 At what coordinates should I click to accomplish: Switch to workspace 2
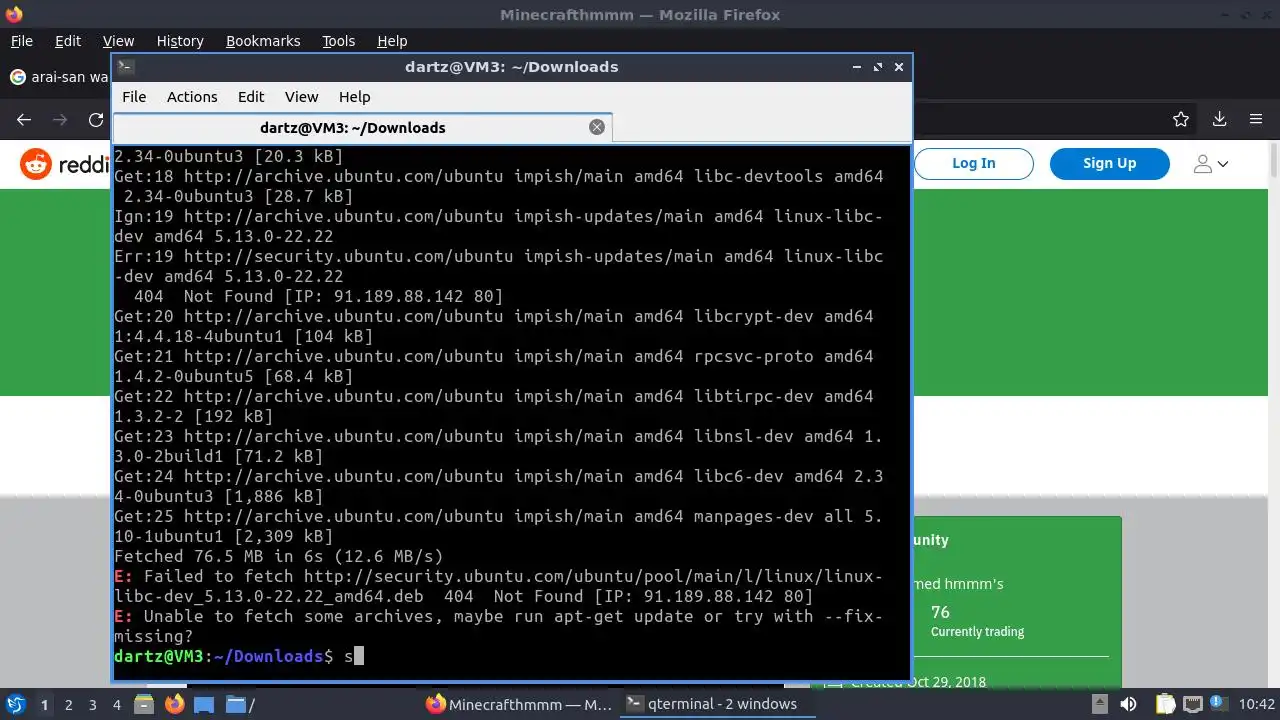pos(68,705)
